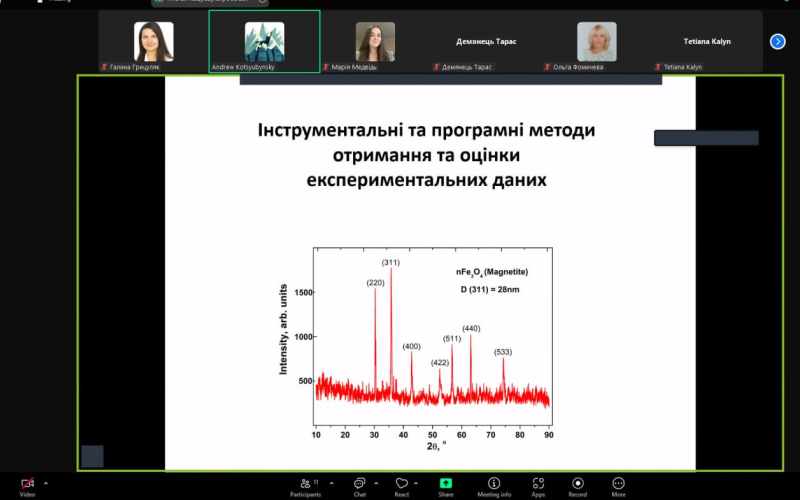800x500 pixels.
Task: Expand the Video options caret
Action: pyautogui.click(x=46, y=483)
